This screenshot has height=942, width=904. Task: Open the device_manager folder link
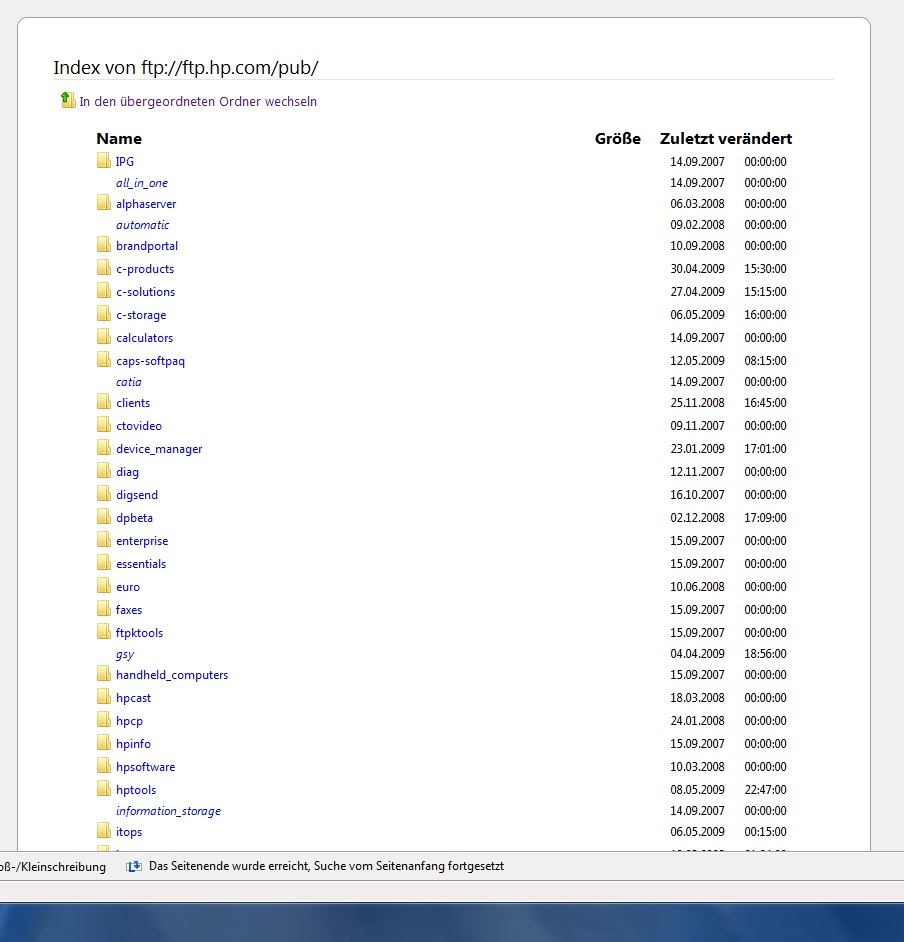click(159, 449)
